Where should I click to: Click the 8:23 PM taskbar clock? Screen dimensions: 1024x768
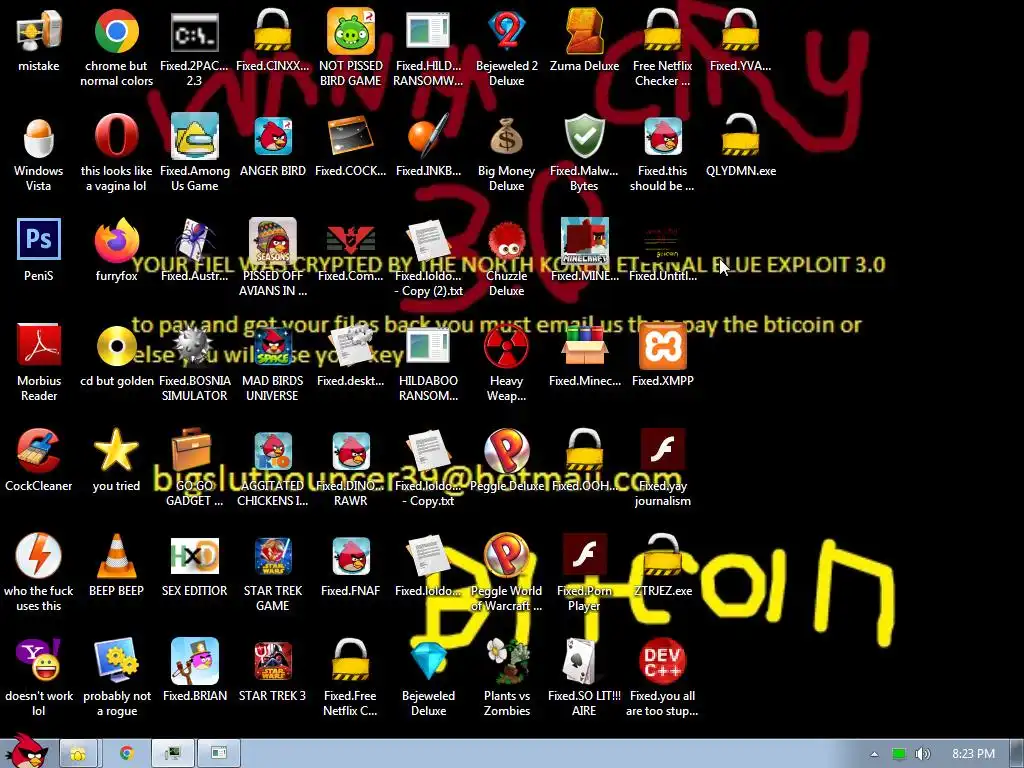tap(973, 754)
